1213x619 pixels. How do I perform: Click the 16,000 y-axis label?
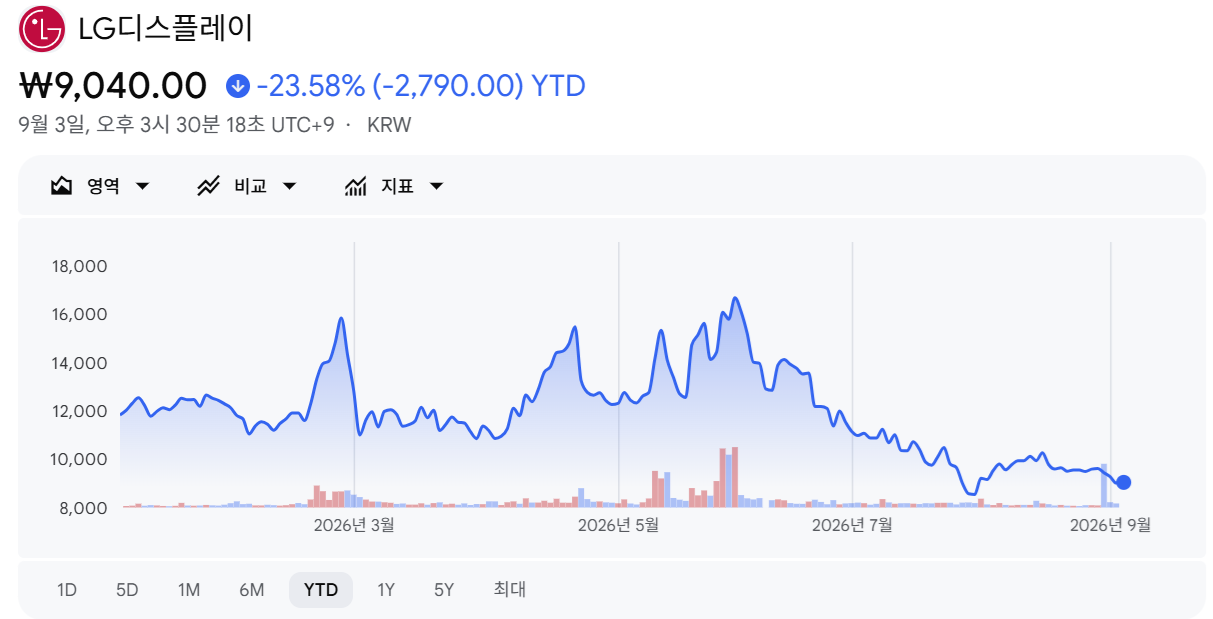click(x=79, y=314)
